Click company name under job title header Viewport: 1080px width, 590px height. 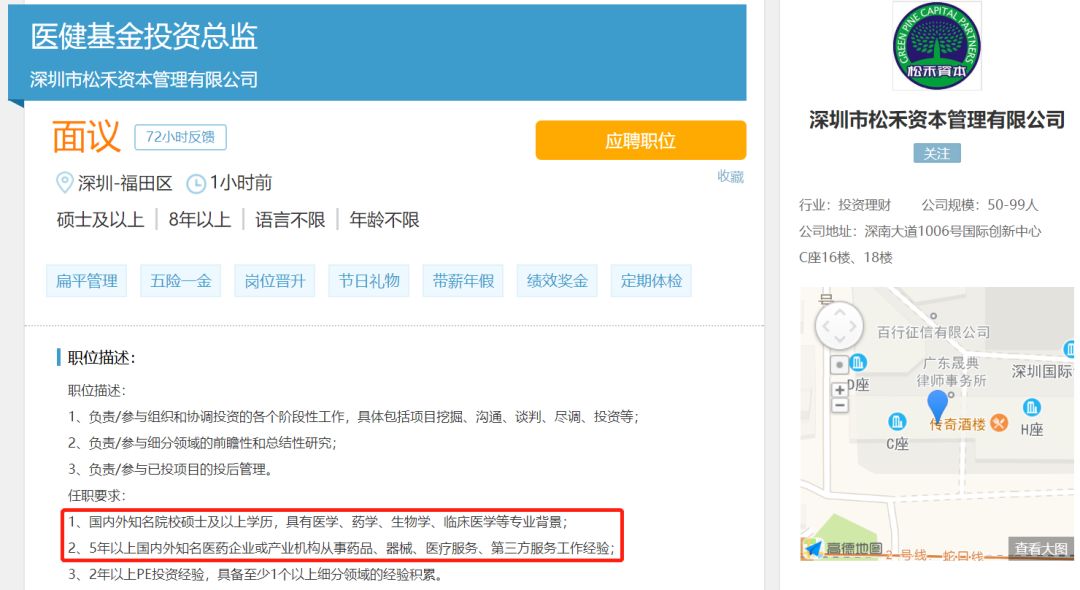[143, 79]
